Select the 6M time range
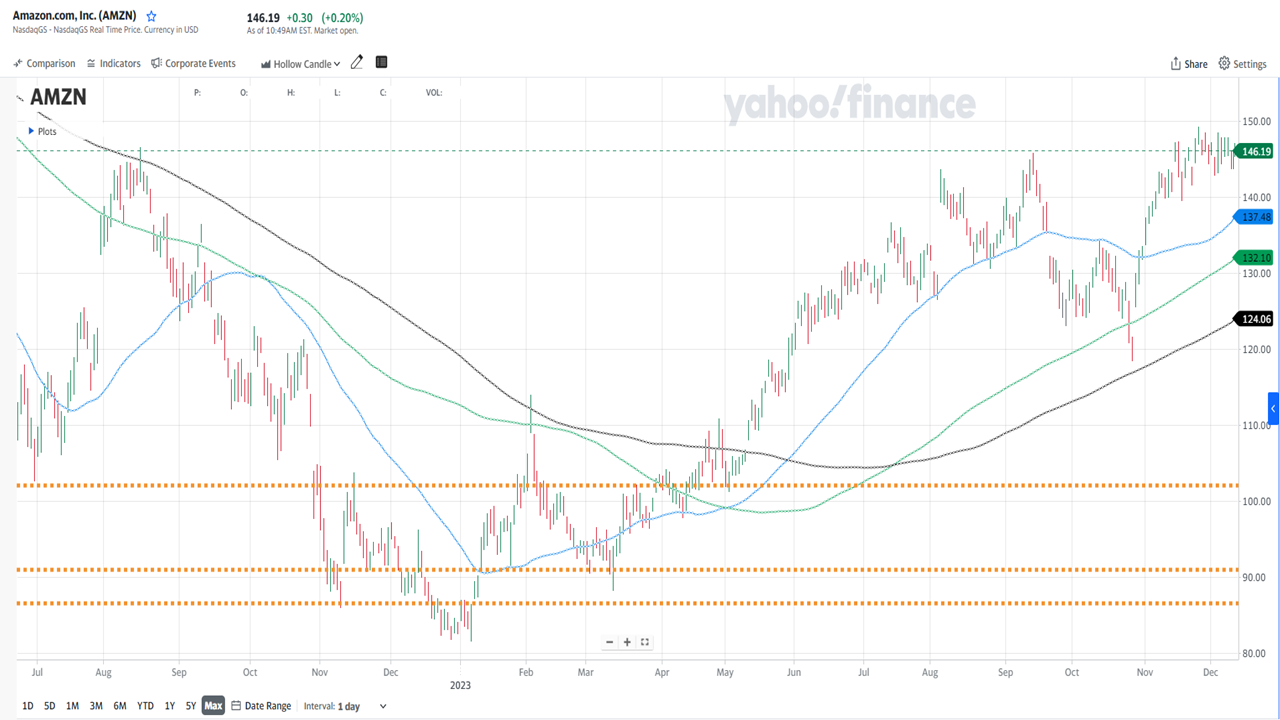Viewport: 1280px width, 720px height. pos(120,706)
